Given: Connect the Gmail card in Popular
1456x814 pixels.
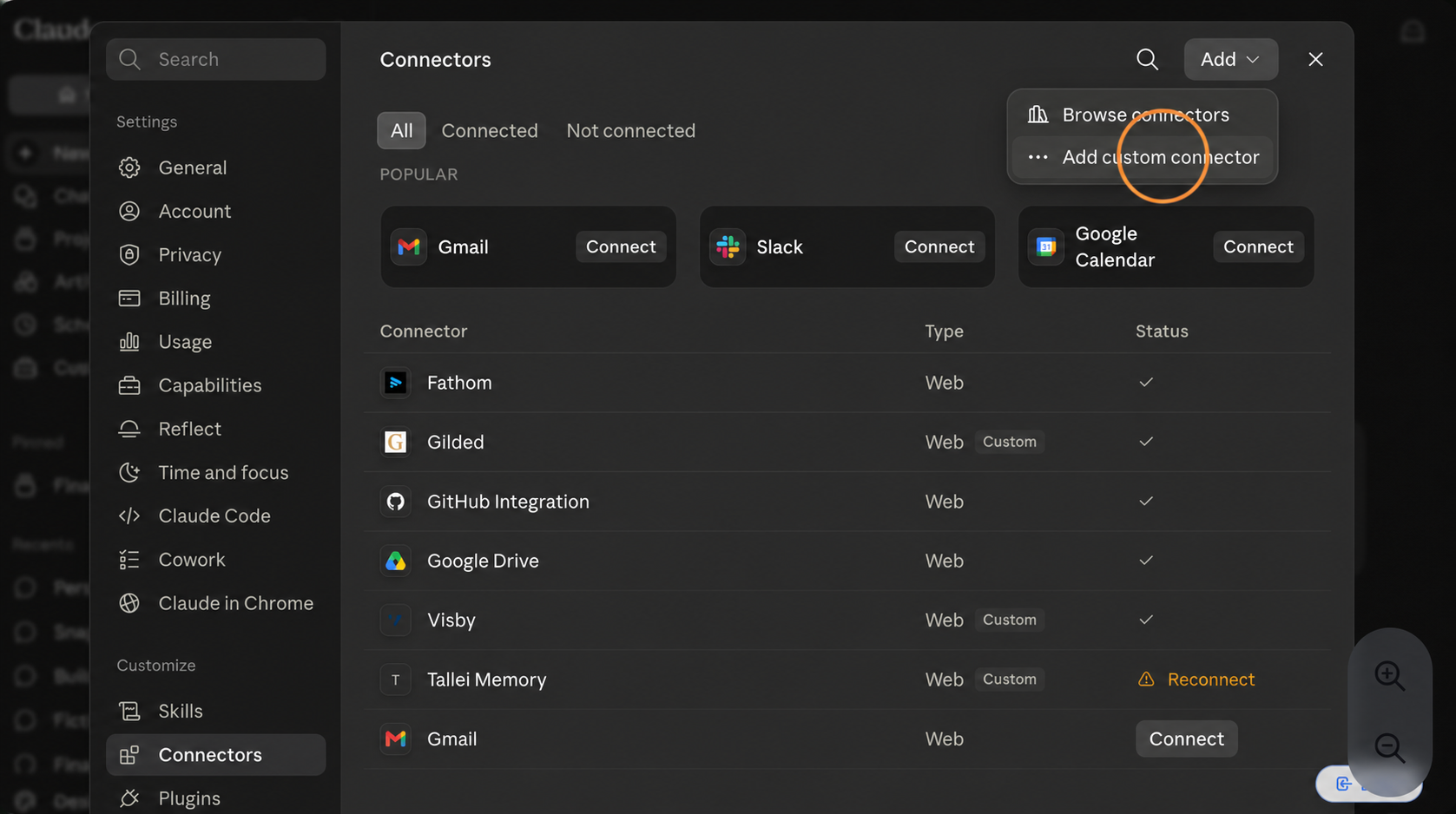Looking at the screenshot, I should [621, 246].
